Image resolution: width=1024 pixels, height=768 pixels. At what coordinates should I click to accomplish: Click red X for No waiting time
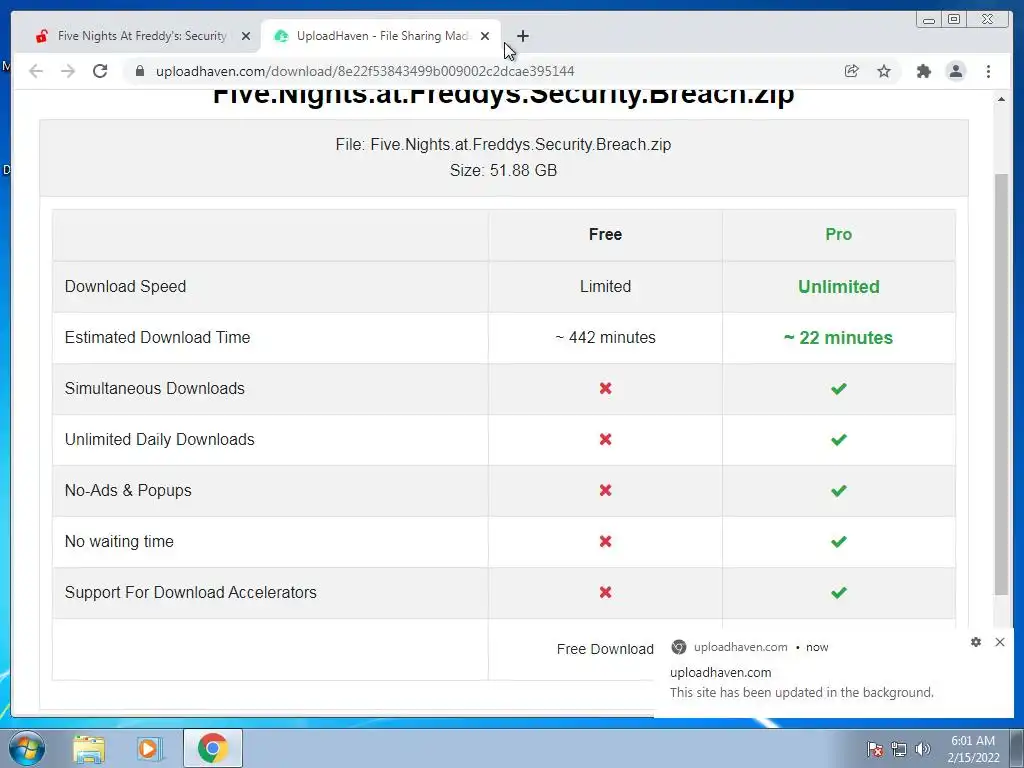point(605,541)
